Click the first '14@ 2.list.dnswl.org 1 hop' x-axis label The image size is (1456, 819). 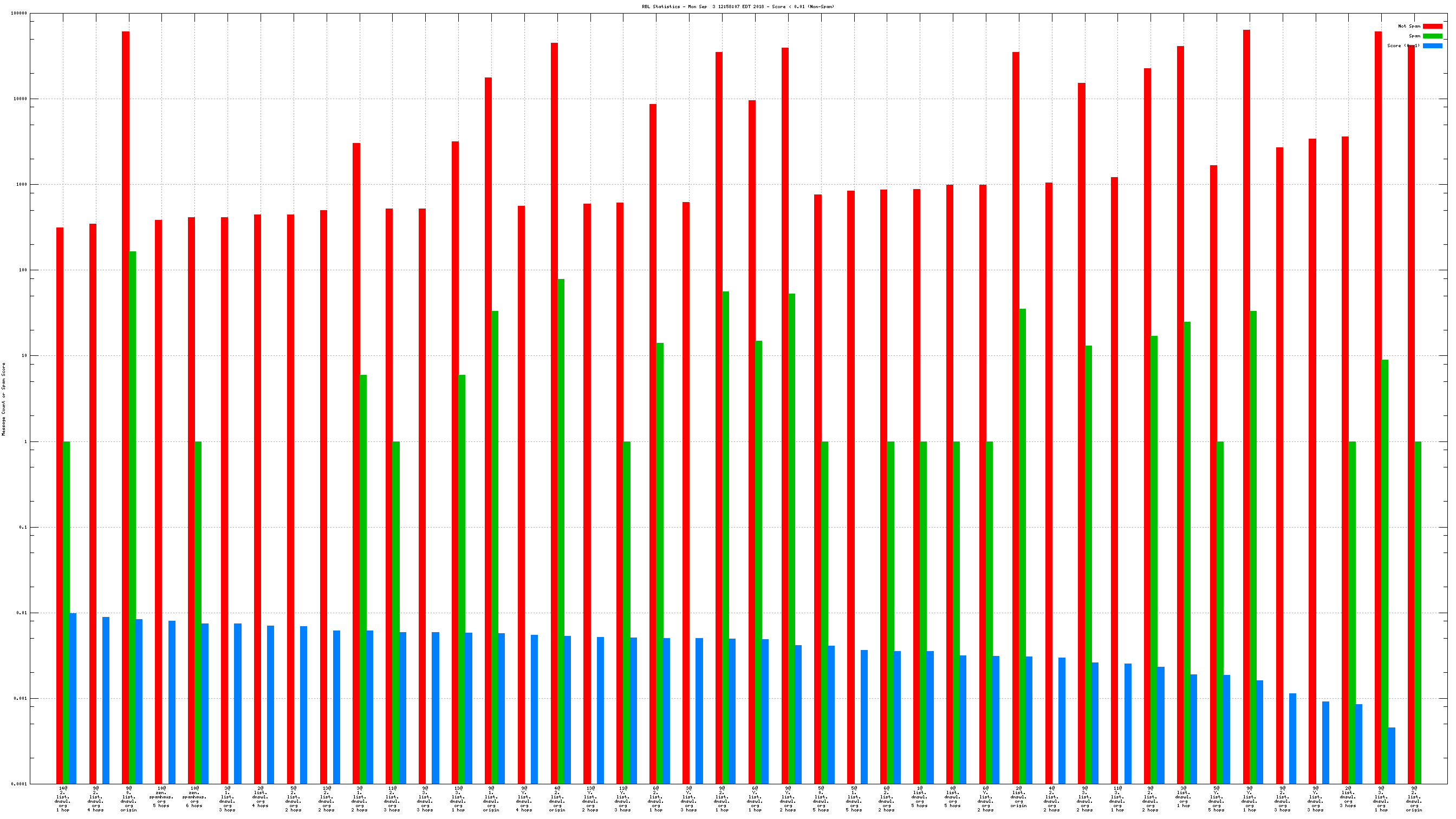[x=63, y=798]
